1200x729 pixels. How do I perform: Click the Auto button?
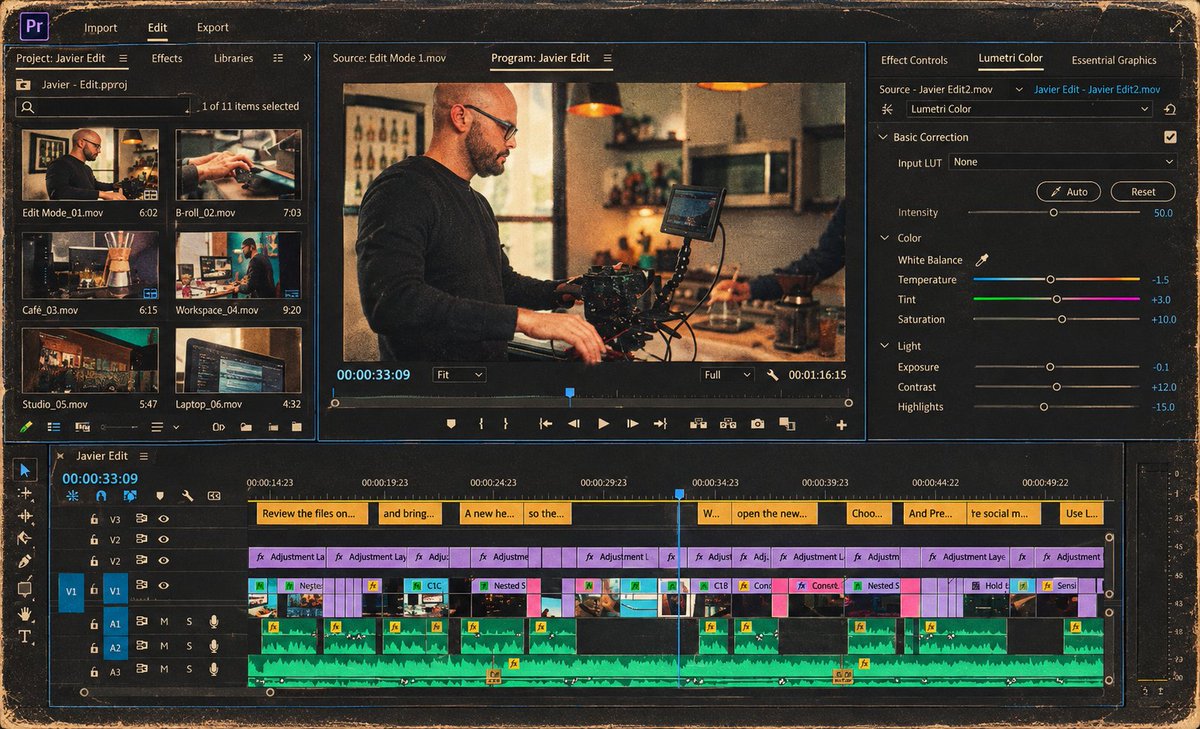pos(1069,192)
